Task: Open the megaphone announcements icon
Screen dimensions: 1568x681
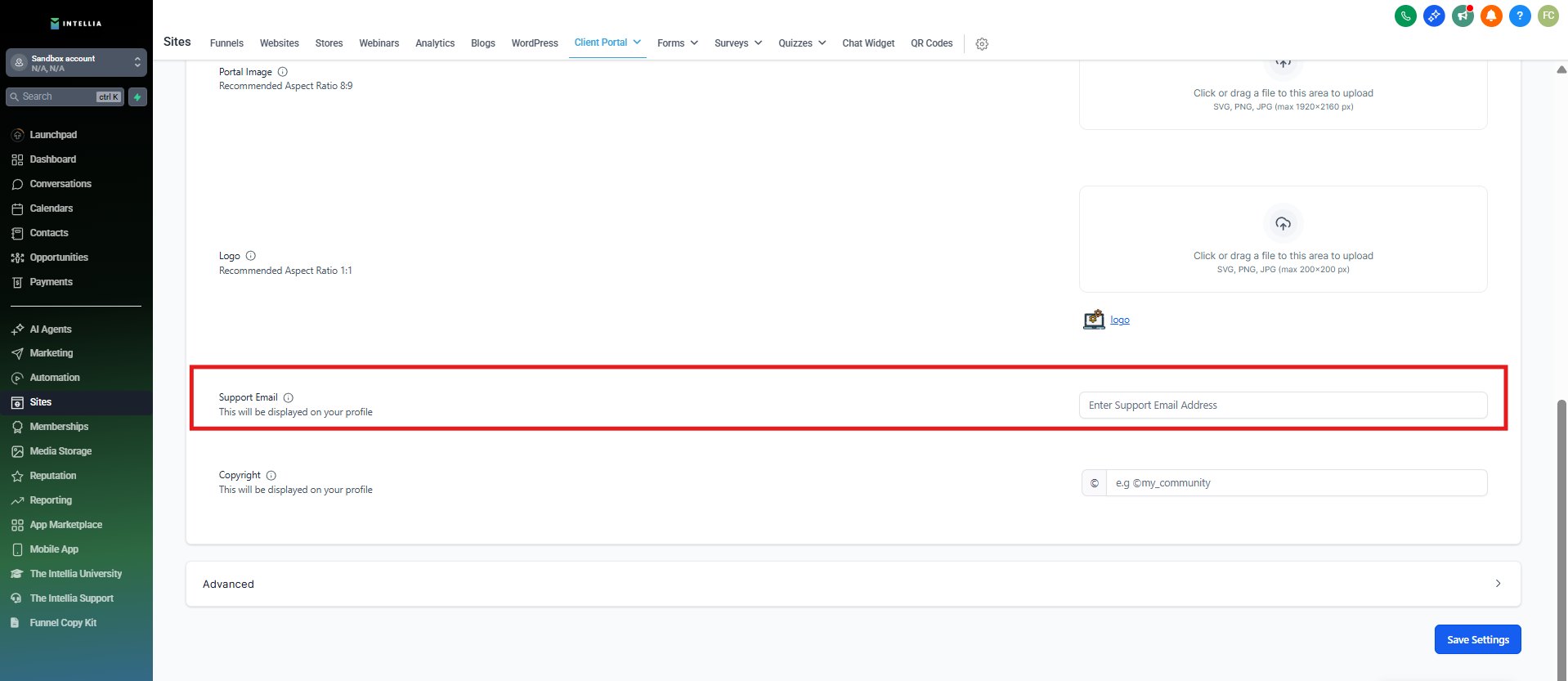Action: (1463, 16)
